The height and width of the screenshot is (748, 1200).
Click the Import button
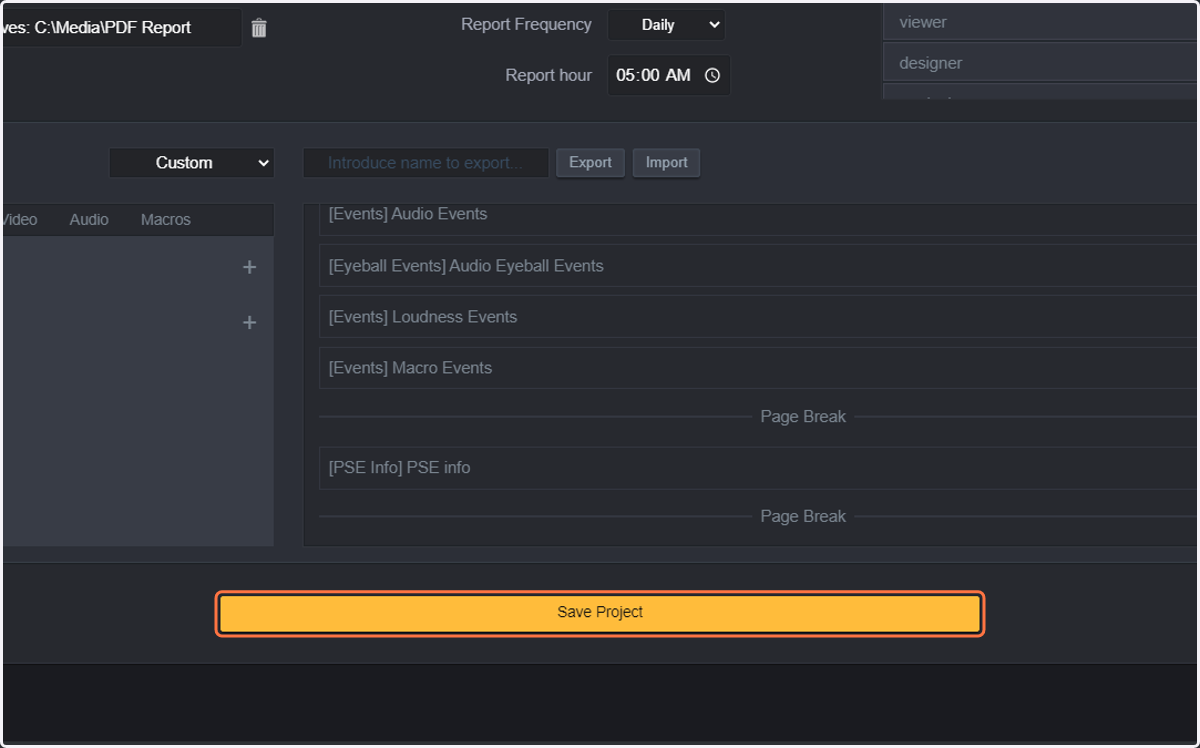pyautogui.click(x=666, y=163)
